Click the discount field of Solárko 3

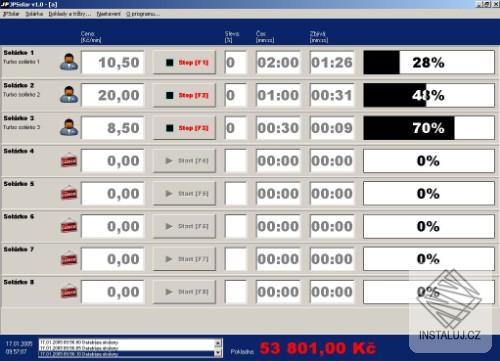point(235,128)
